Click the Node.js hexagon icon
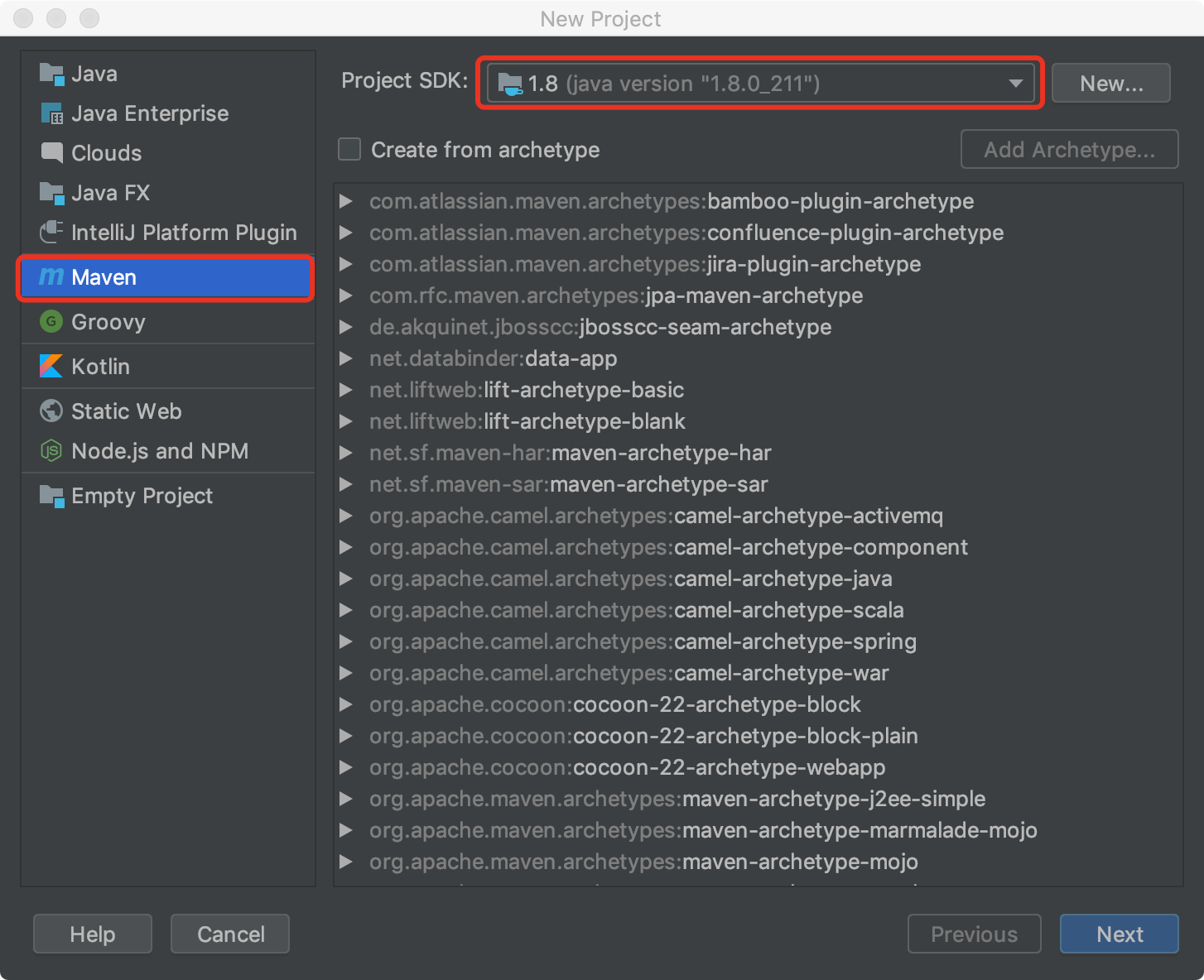Image resolution: width=1204 pixels, height=980 pixels. 51,451
